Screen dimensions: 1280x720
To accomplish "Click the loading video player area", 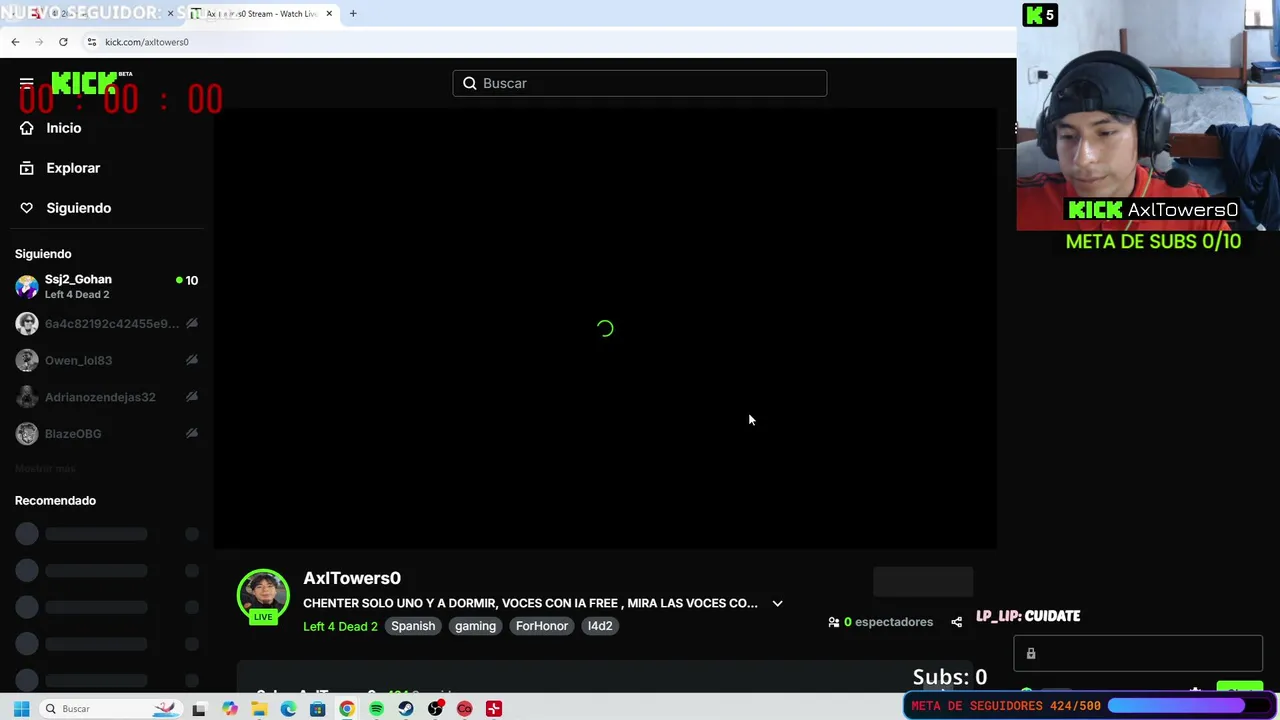I will pyautogui.click(x=605, y=328).
